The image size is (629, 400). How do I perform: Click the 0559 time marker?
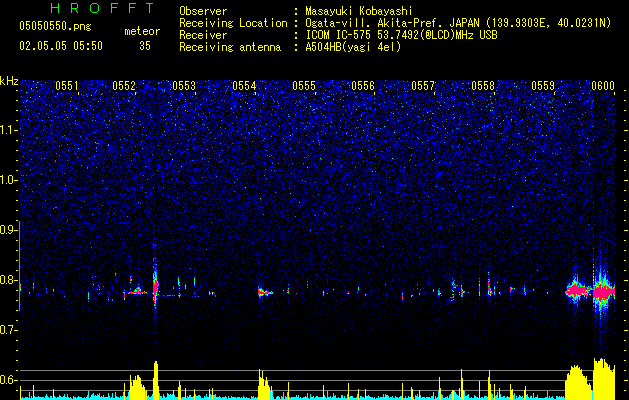543,86
